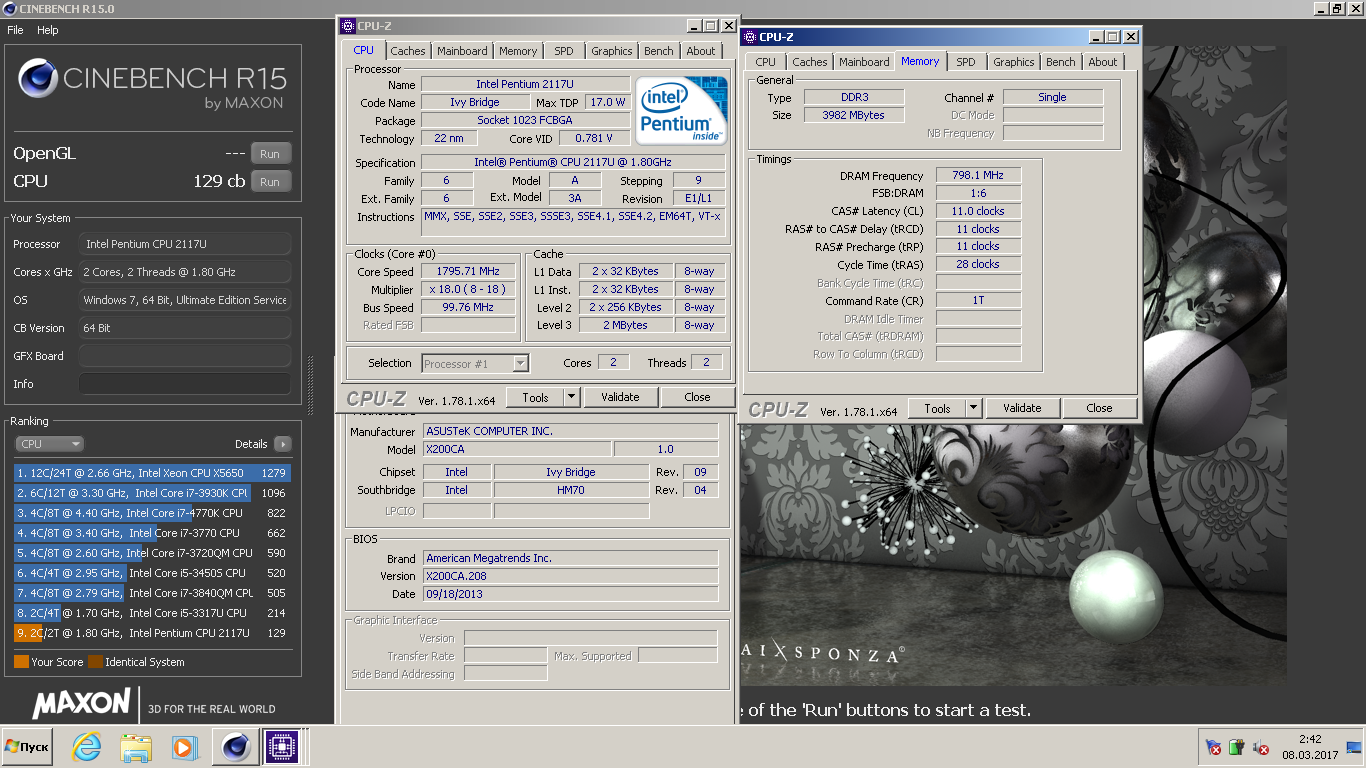Click the MAXON logo at bottom

coord(81,704)
